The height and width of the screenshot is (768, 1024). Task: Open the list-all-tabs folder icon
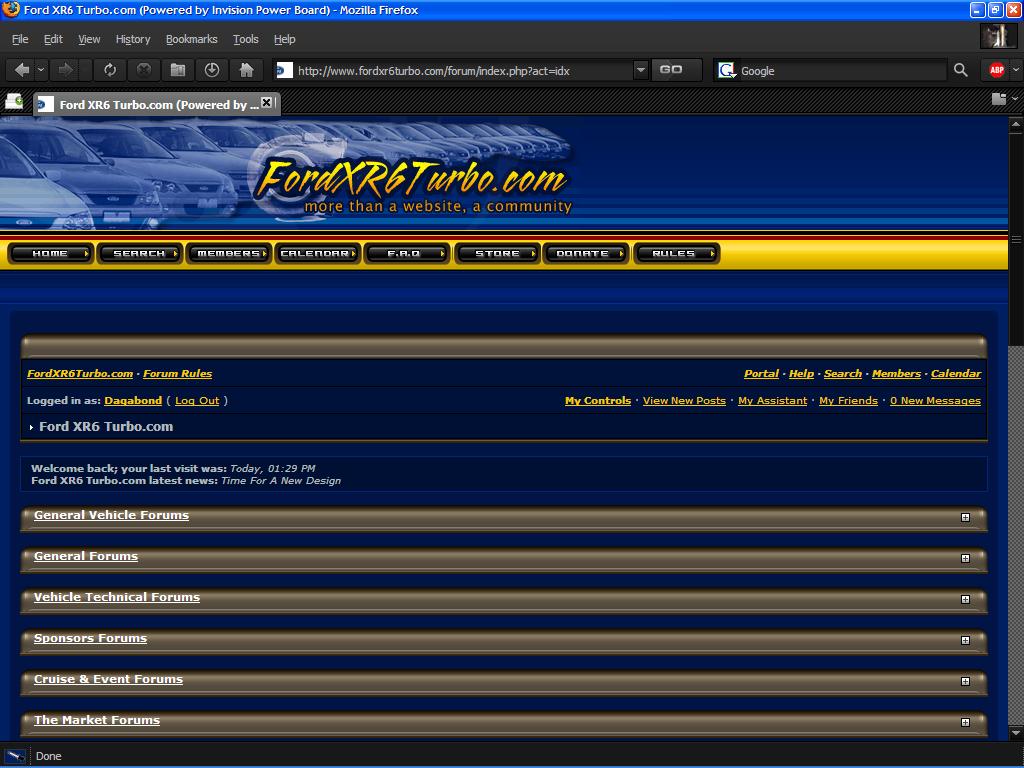(999, 99)
